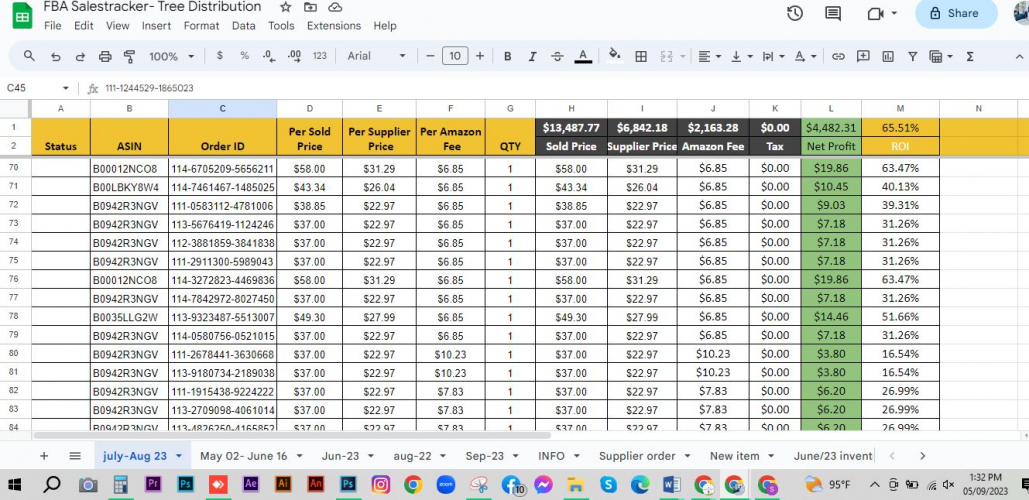Click the horizontal scrollbar
The image size is (1029, 500).
pyautogui.click(x=292, y=435)
